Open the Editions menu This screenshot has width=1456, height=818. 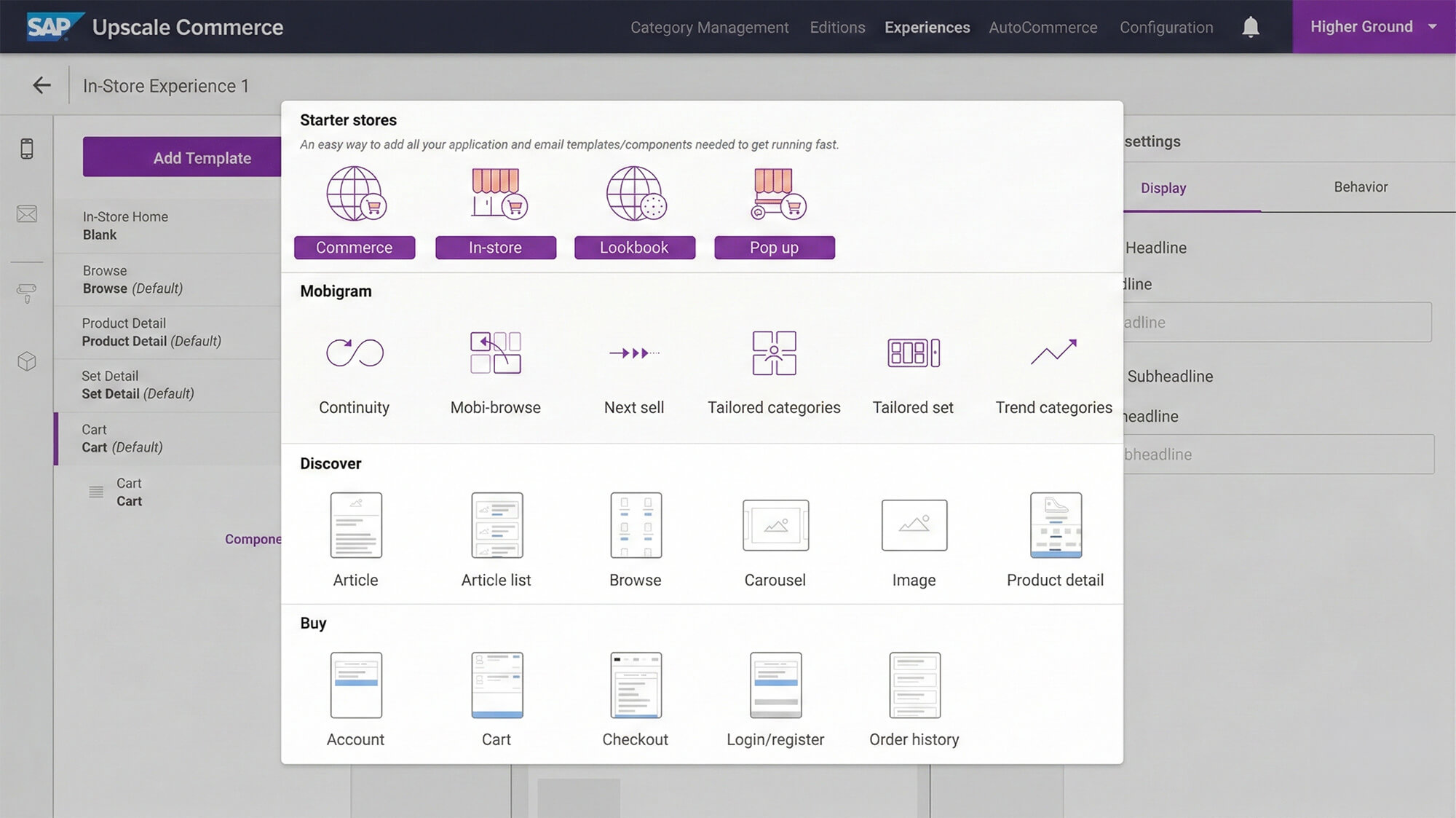pyautogui.click(x=837, y=28)
